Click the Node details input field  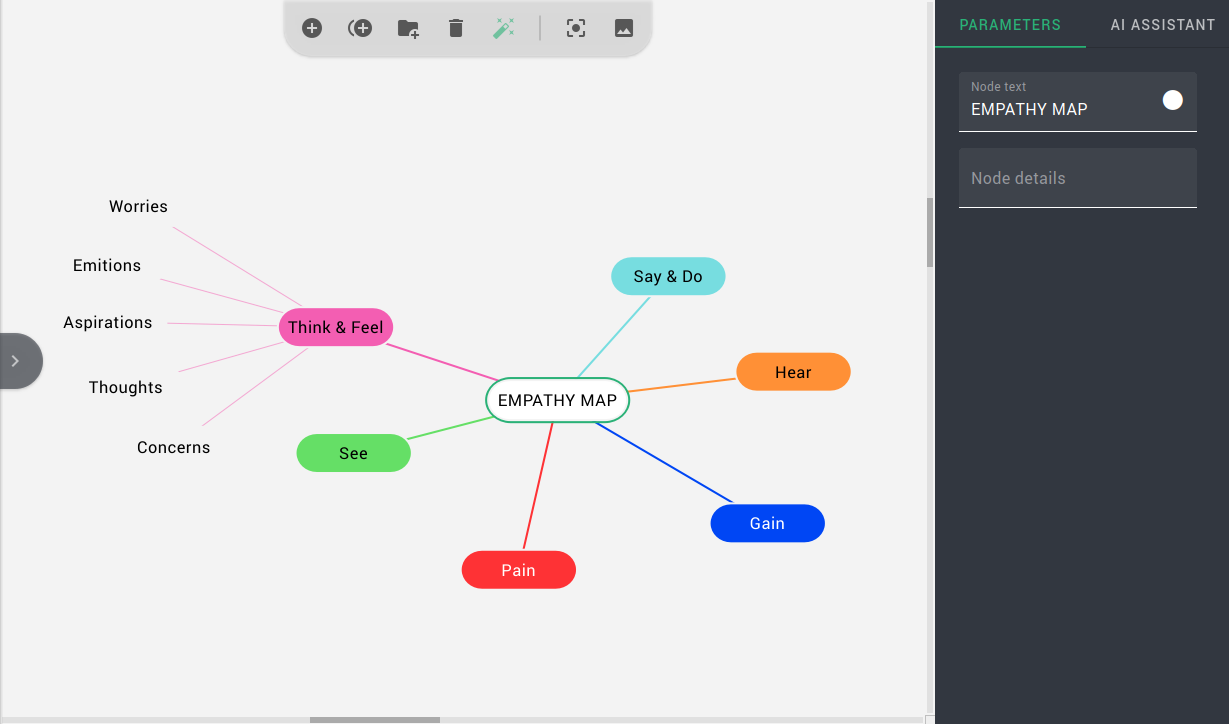(1078, 178)
